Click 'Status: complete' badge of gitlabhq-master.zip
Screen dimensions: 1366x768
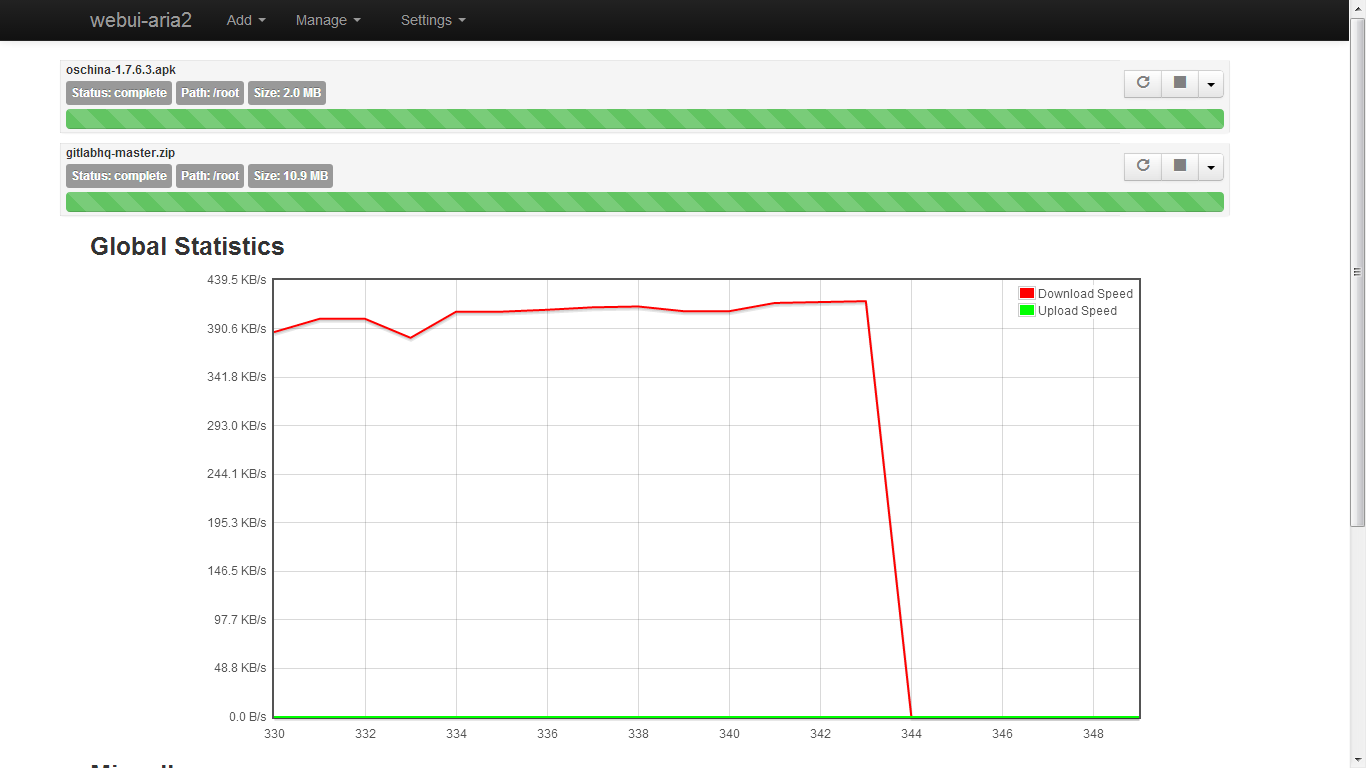coord(119,176)
